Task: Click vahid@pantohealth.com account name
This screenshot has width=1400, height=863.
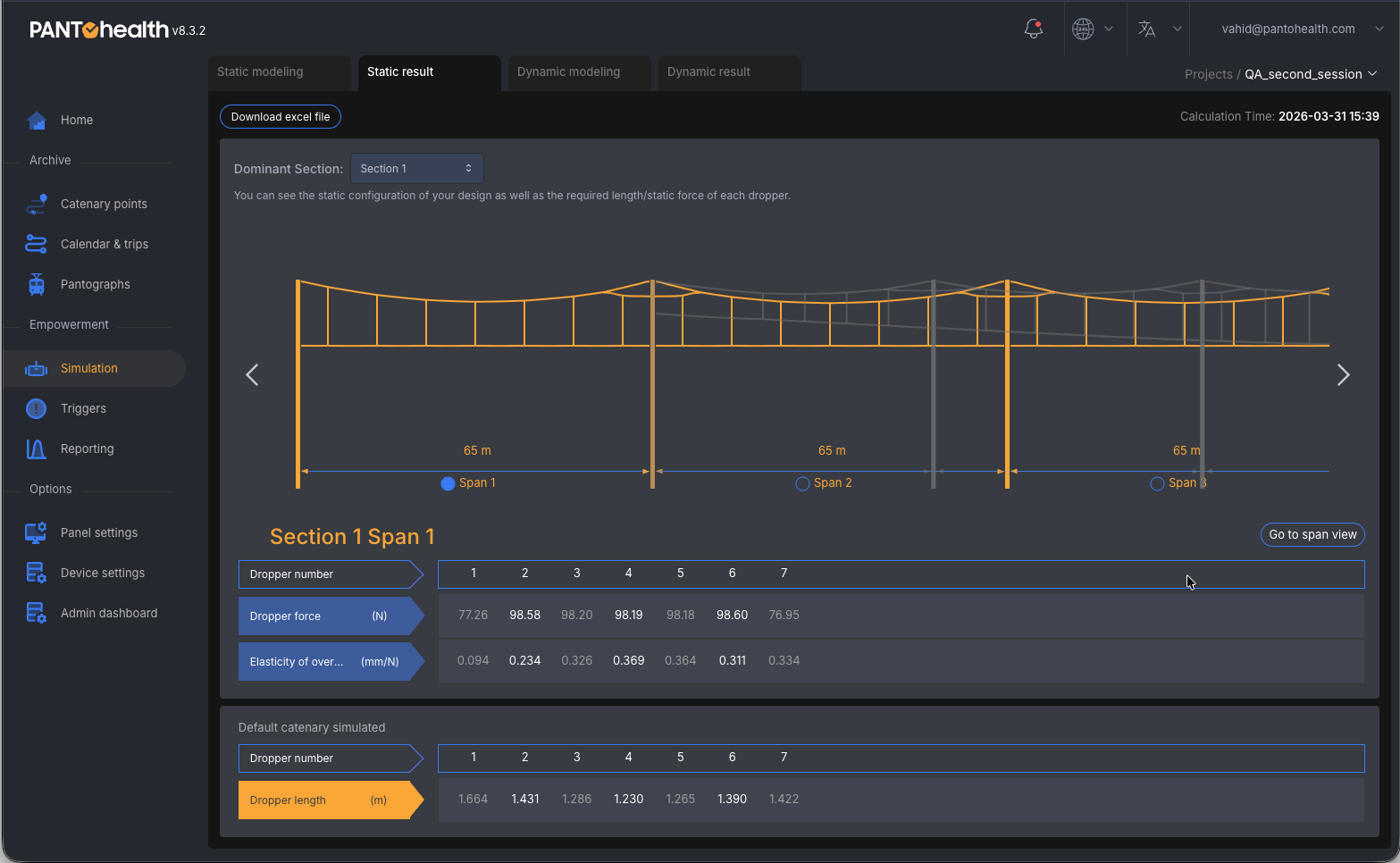Action: pyautogui.click(x=1288, y=29)
